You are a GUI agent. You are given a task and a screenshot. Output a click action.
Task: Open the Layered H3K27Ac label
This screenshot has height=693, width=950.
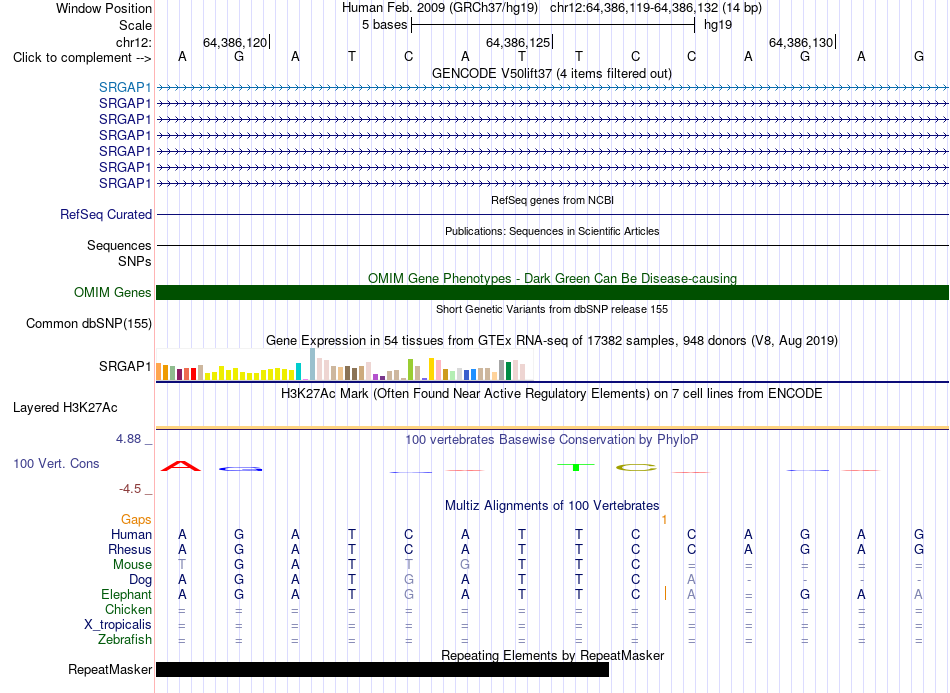(x=65, y=408)
